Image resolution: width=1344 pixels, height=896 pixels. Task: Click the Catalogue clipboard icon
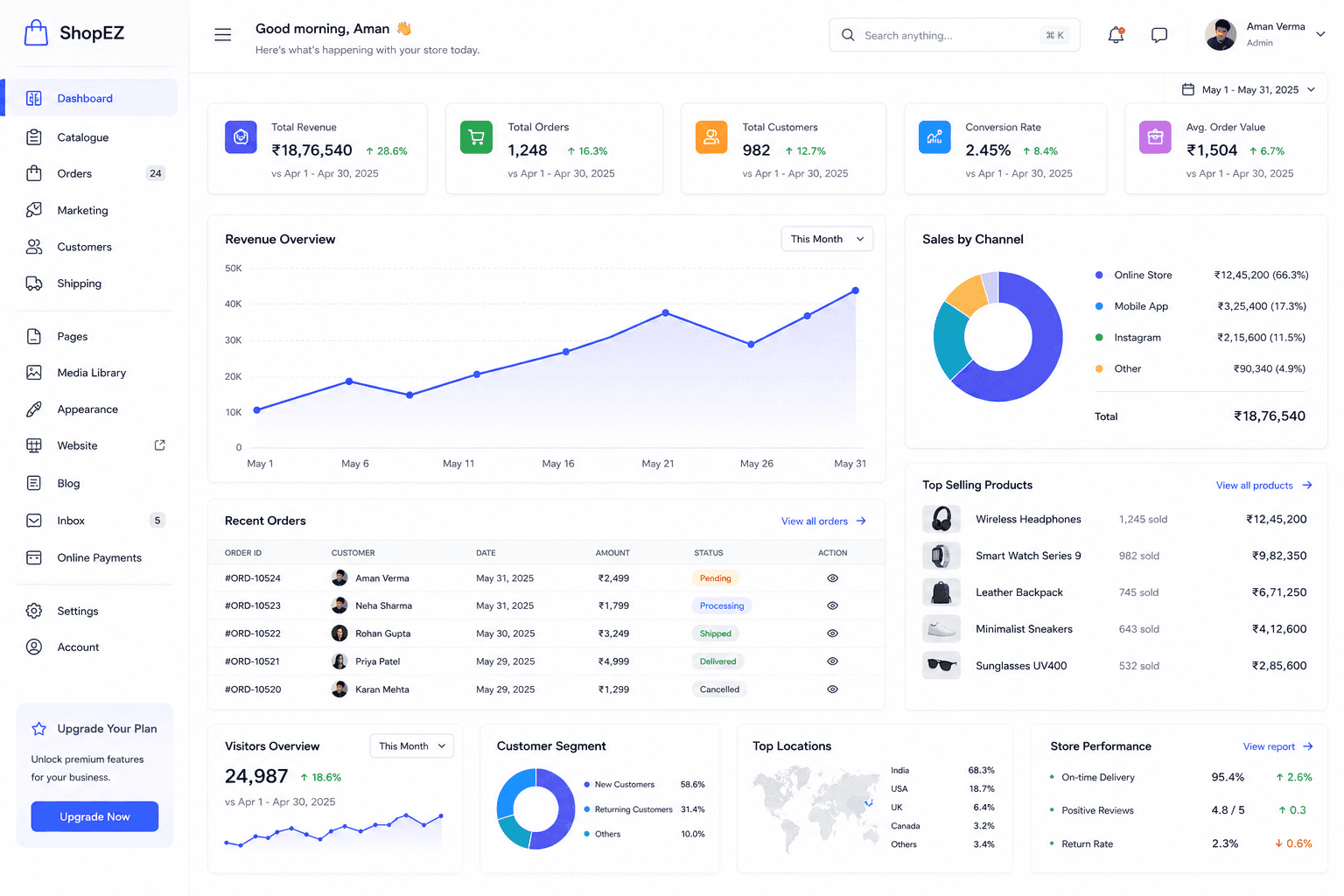(x=34, y=137)
